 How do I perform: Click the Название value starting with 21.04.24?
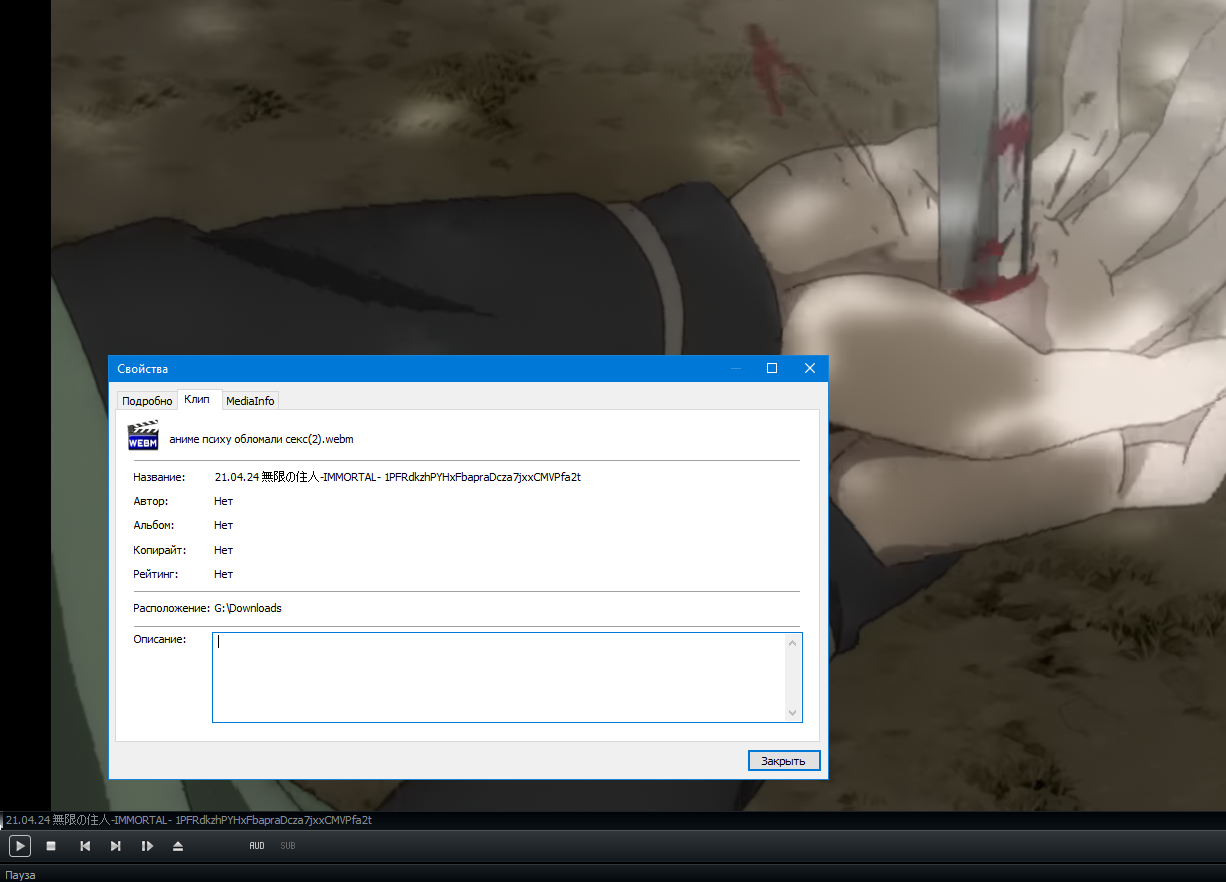pyautogui.click(x=398, y=477)
